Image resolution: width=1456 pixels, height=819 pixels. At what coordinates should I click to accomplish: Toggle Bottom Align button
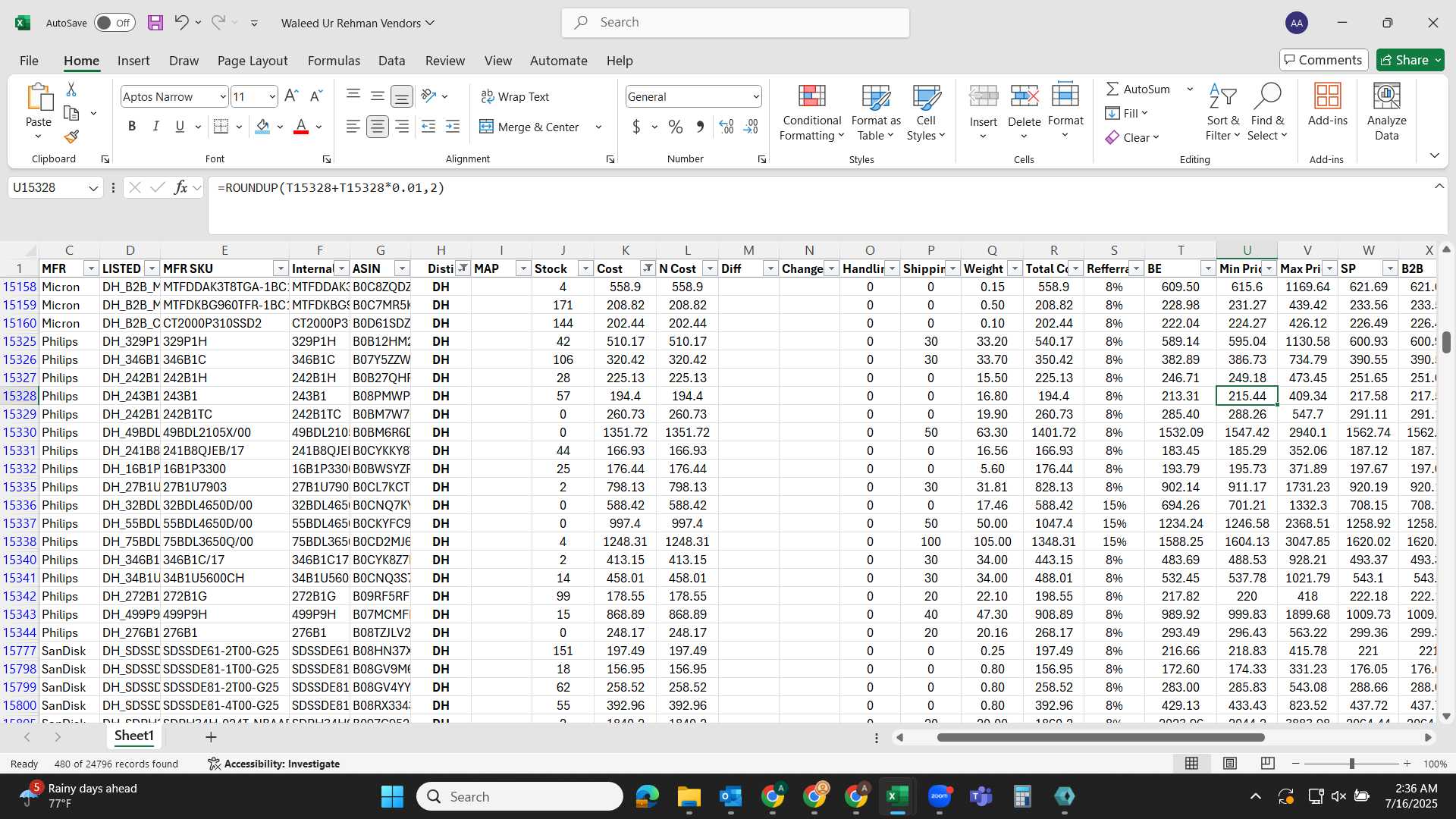[402, 96]
